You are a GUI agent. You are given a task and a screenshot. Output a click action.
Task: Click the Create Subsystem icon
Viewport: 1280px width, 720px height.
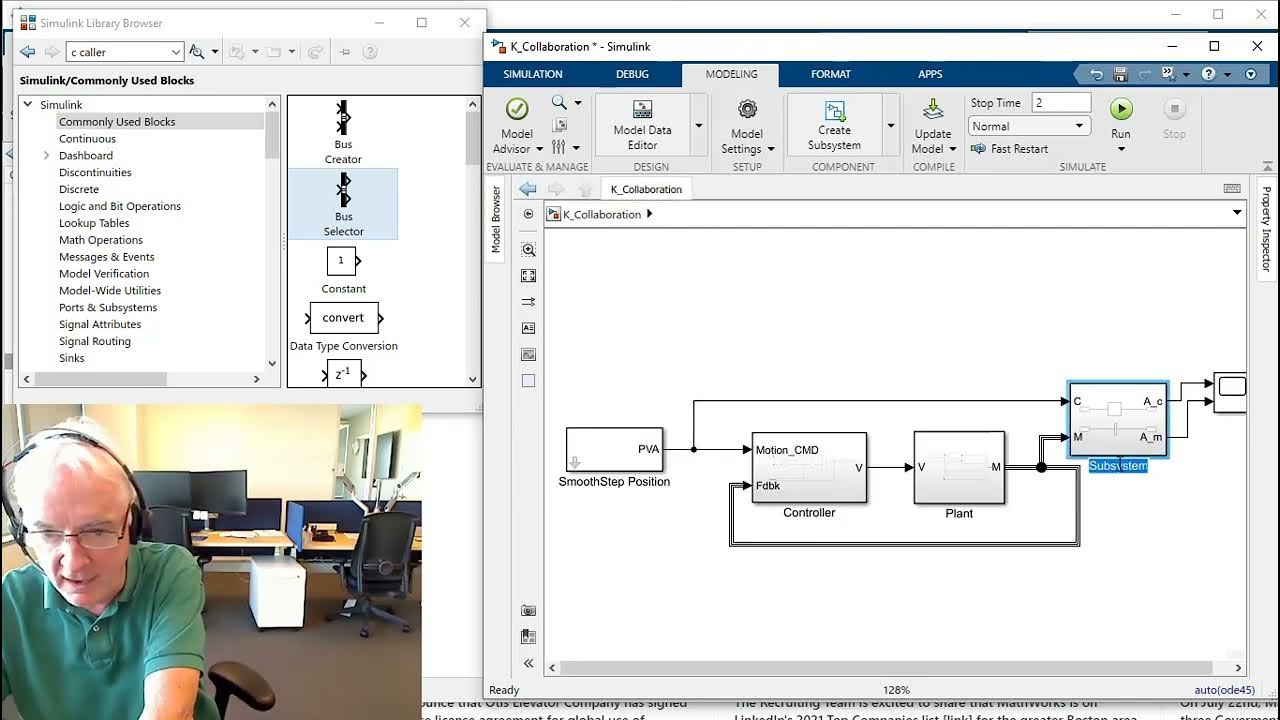(x=834, y=110)
